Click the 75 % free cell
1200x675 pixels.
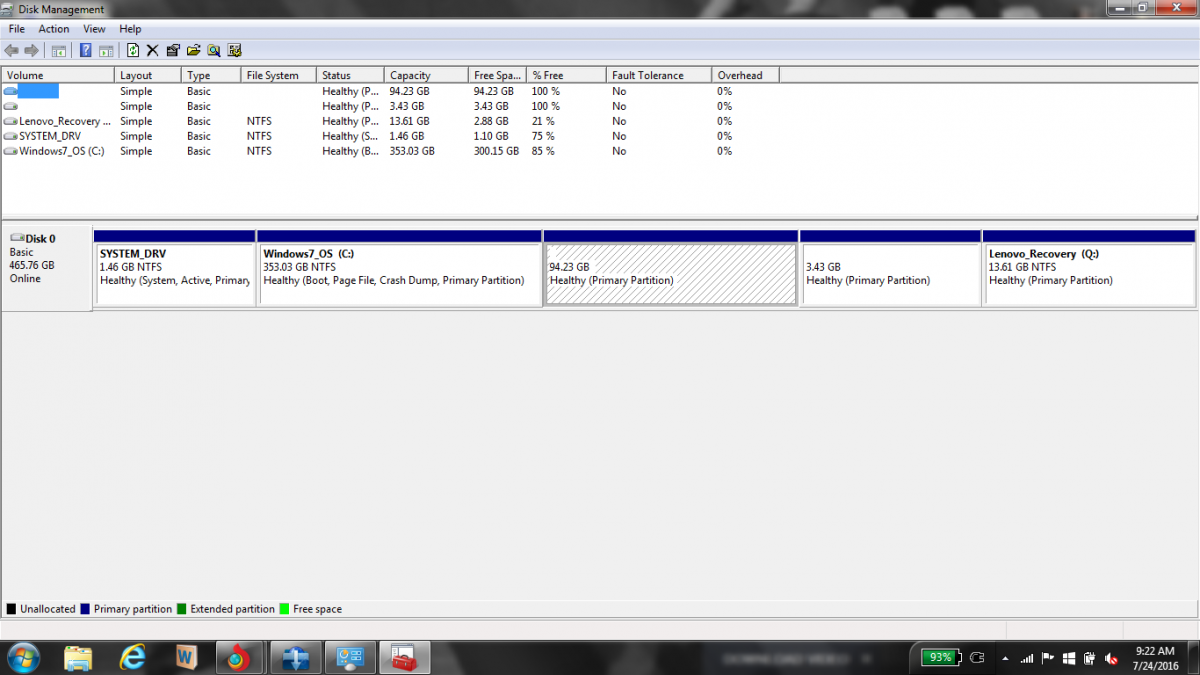543,136
